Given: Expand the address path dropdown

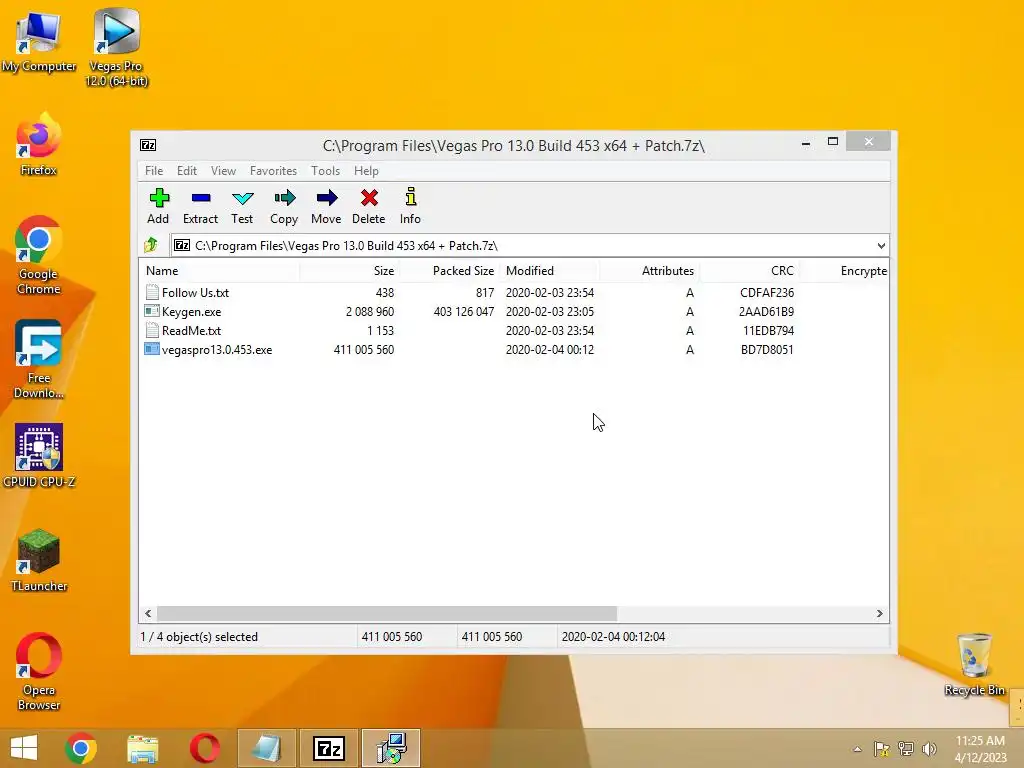Looking at the screenshot, I should click(x=881, y=246).
